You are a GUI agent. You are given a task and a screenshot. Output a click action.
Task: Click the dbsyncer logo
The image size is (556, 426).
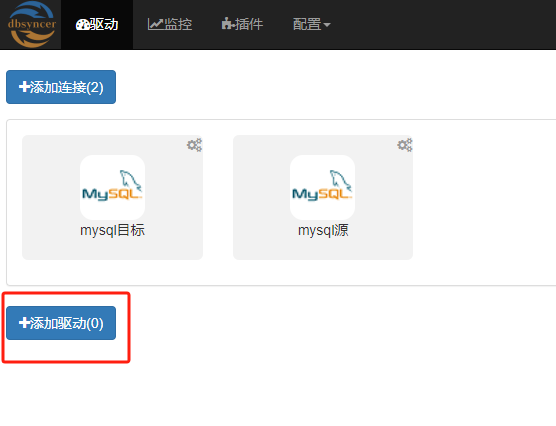[x=32, y=24]
